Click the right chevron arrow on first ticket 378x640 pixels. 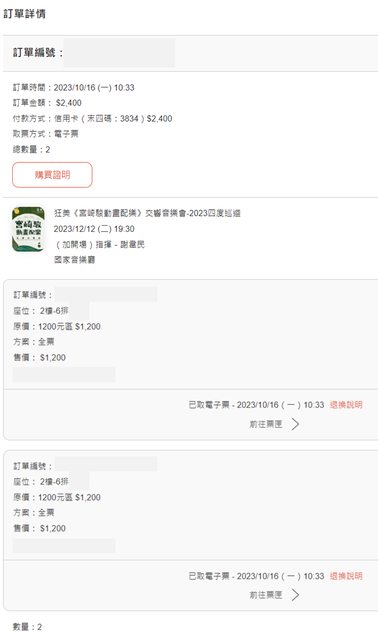pyautogui.click(x=296, y=424)
